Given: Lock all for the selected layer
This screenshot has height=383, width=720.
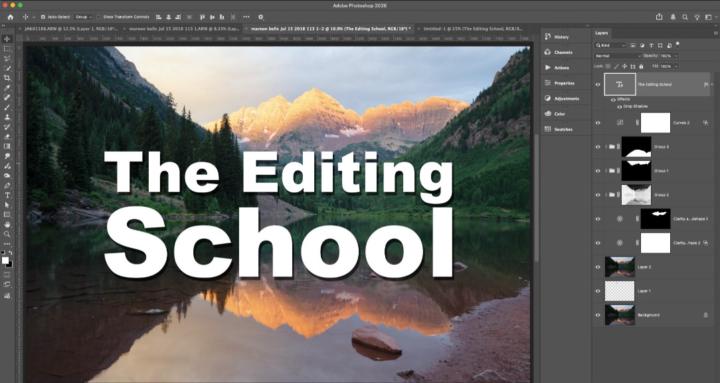Looking at the screenshot, I should 641,67.
